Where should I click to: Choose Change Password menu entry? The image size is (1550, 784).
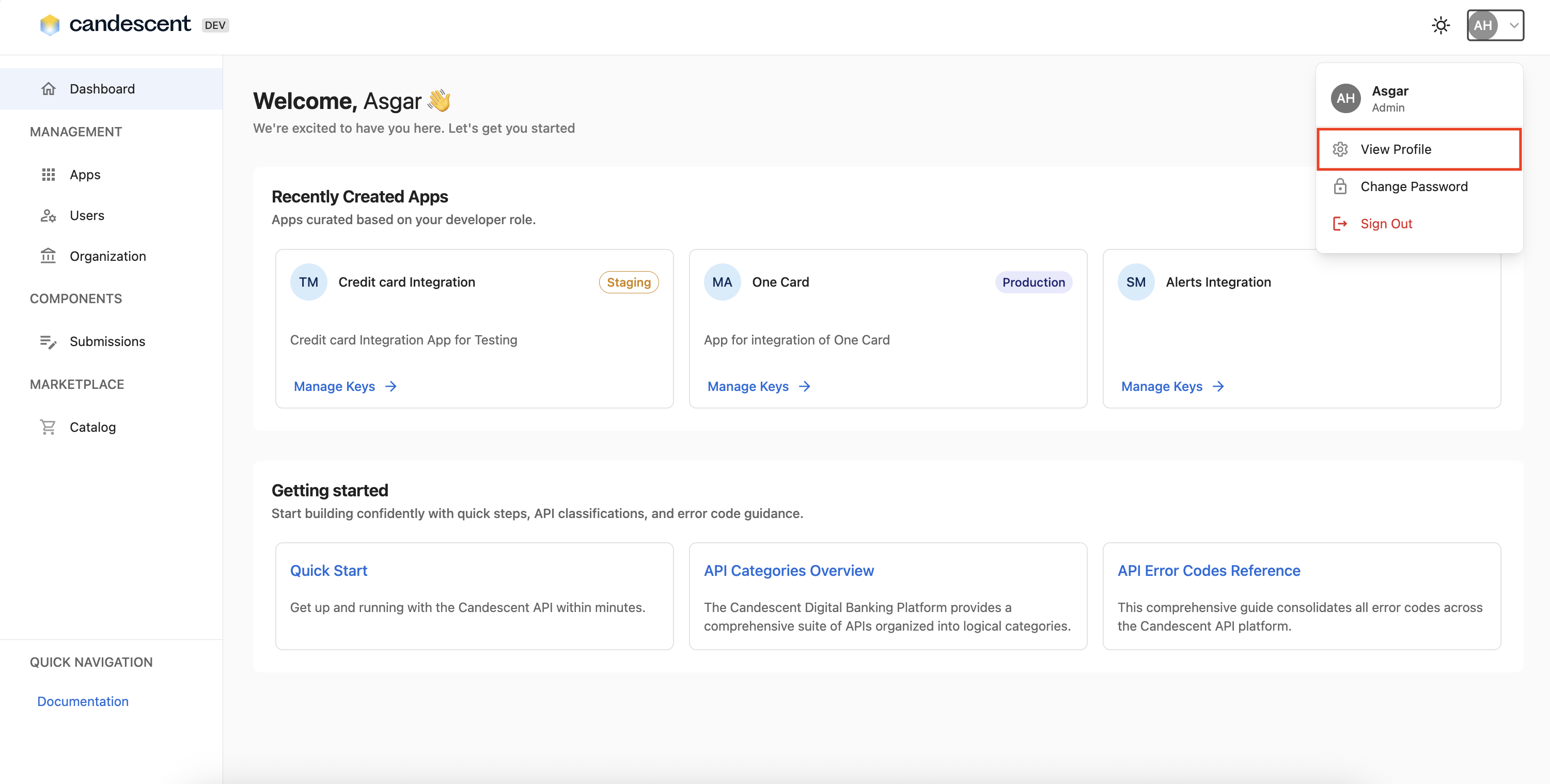[x=1414, y=186]
